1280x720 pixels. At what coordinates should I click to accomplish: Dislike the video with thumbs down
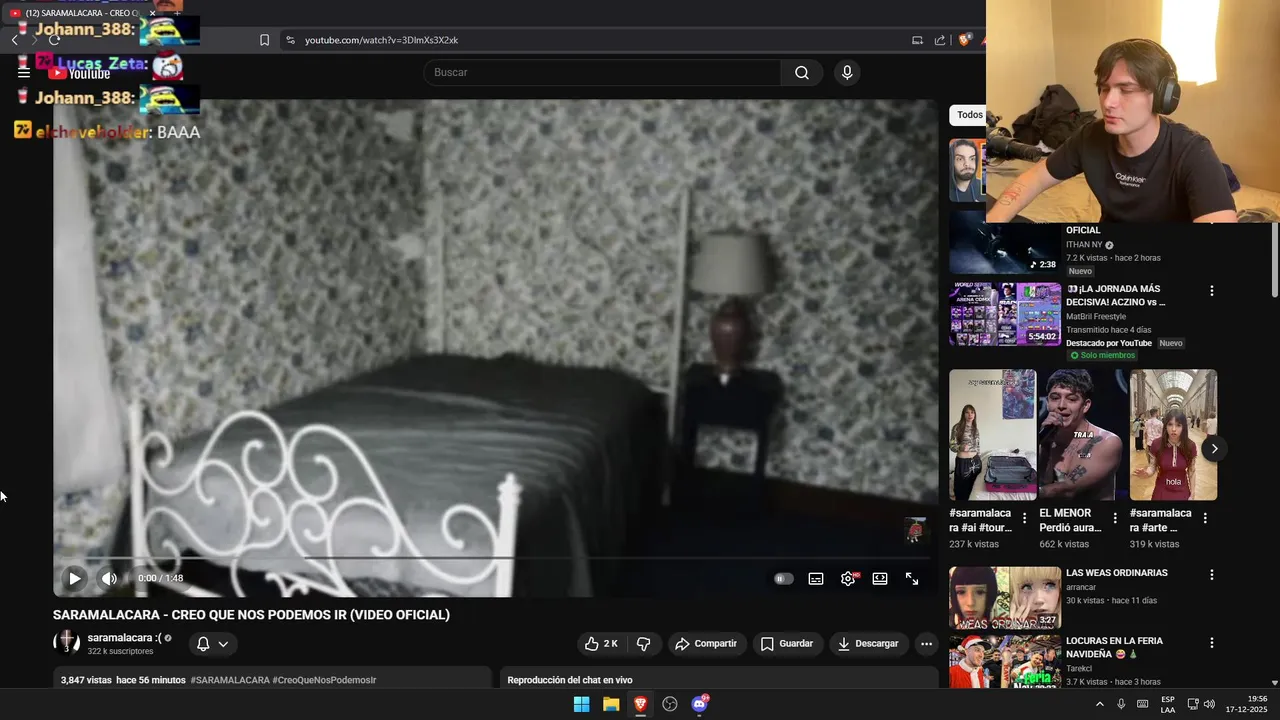644,644
